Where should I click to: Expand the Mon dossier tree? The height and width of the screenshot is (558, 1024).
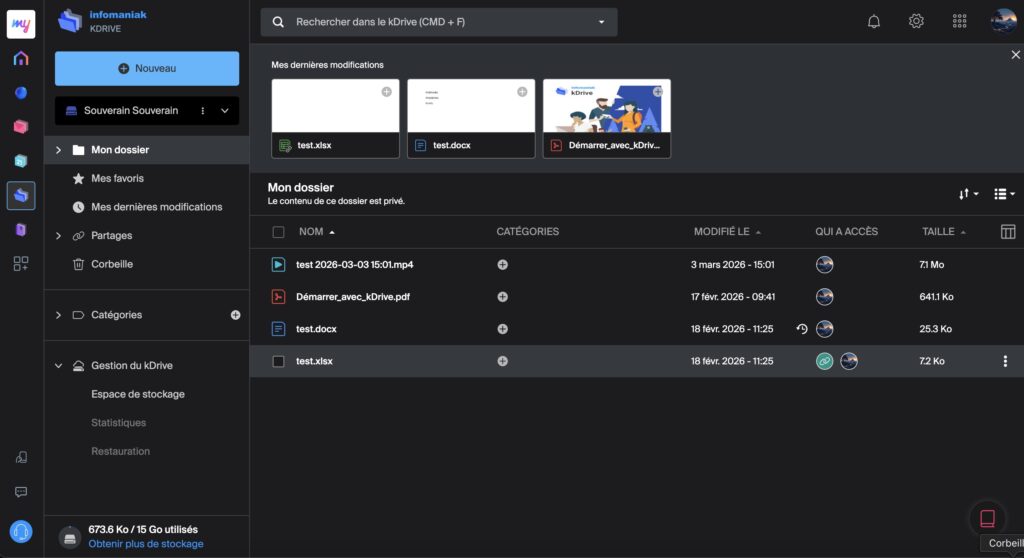pyautogui.click(x=58, y=150)
